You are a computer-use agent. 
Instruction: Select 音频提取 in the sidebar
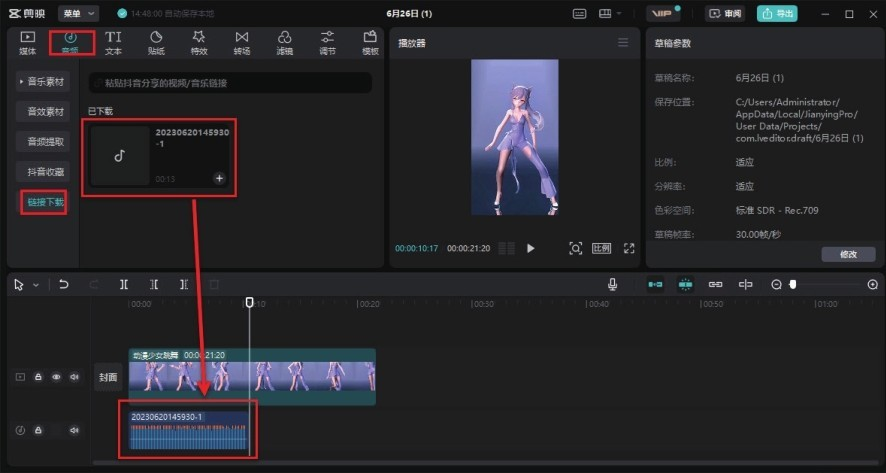point(45,142)
